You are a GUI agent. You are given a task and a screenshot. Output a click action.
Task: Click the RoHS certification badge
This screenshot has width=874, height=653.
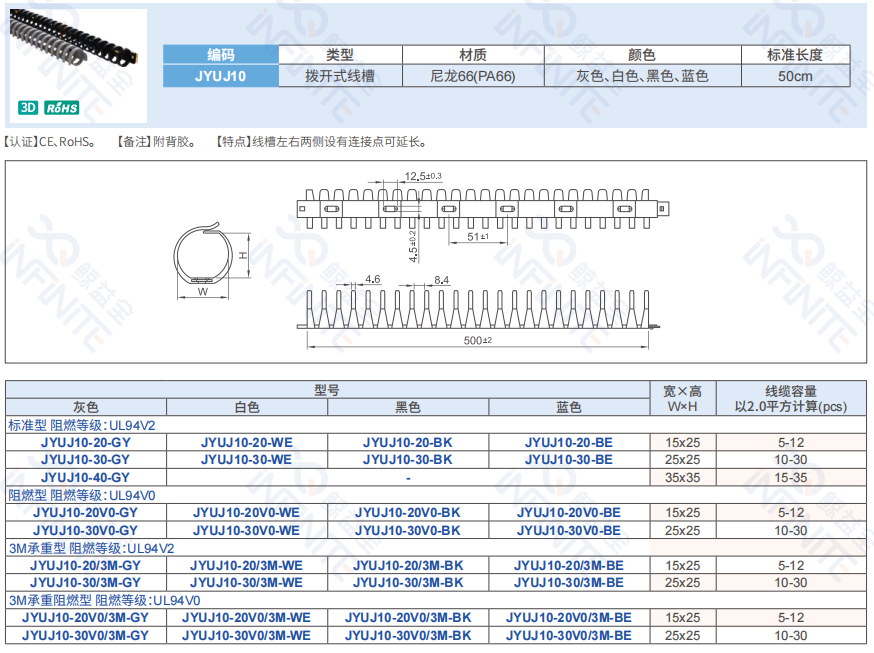61,107
